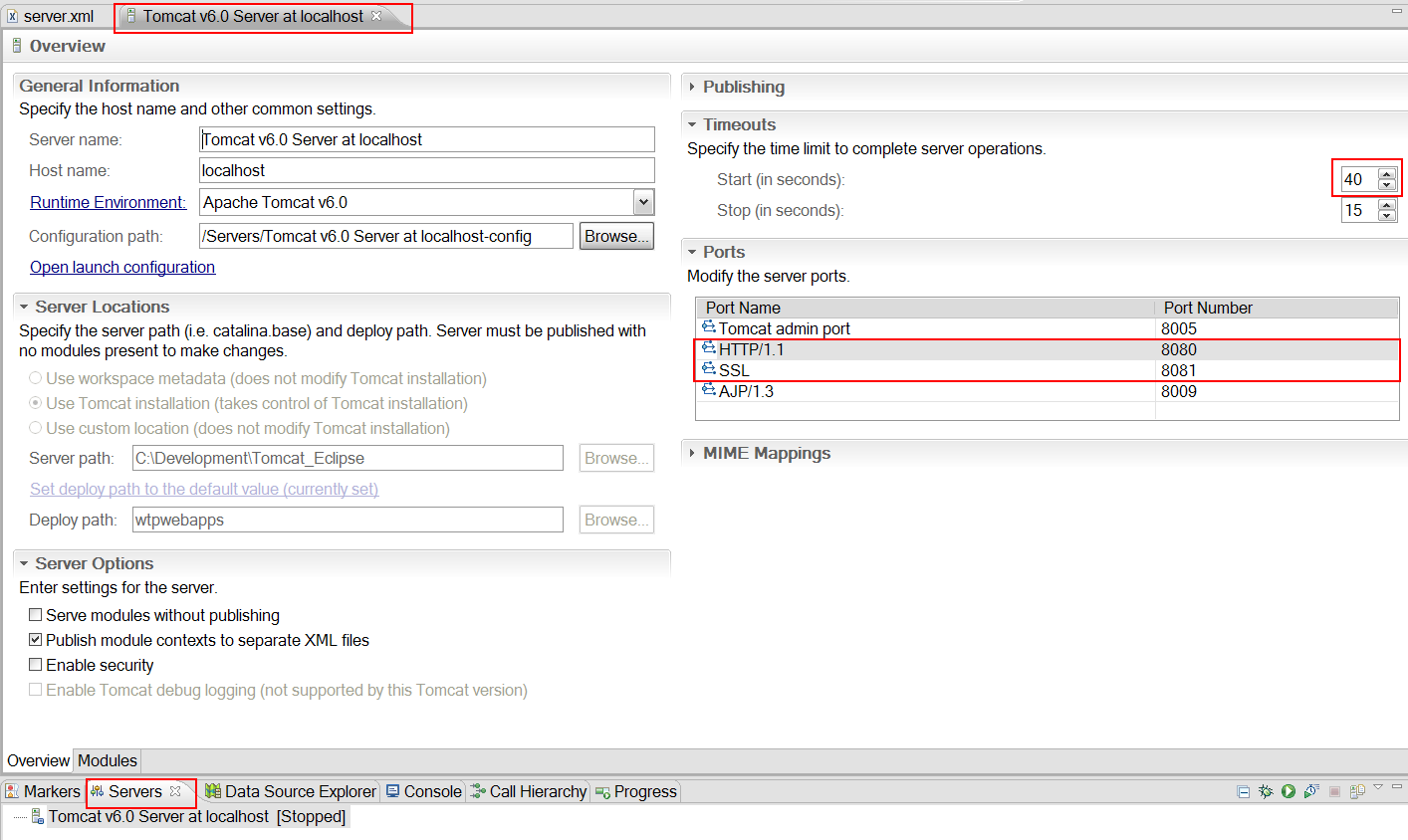Minimize the Servers panel
This screenshot has width=1408, height=840.
coord(1398,785)
